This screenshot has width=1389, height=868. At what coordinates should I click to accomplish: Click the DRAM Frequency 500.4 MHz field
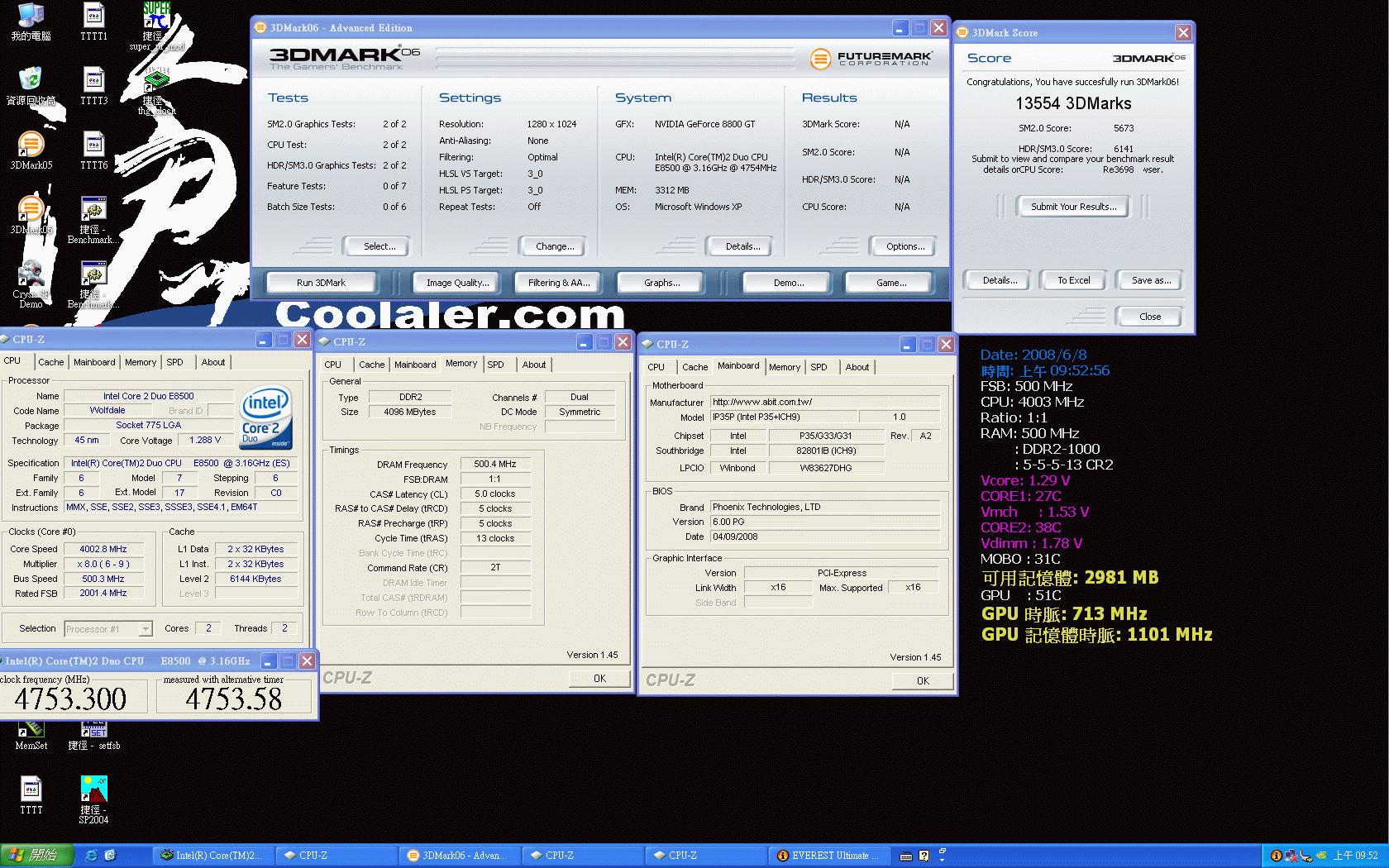coord(495,465)
